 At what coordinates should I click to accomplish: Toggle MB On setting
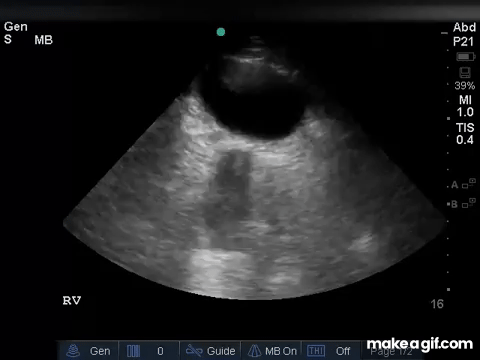pos(281,351)
